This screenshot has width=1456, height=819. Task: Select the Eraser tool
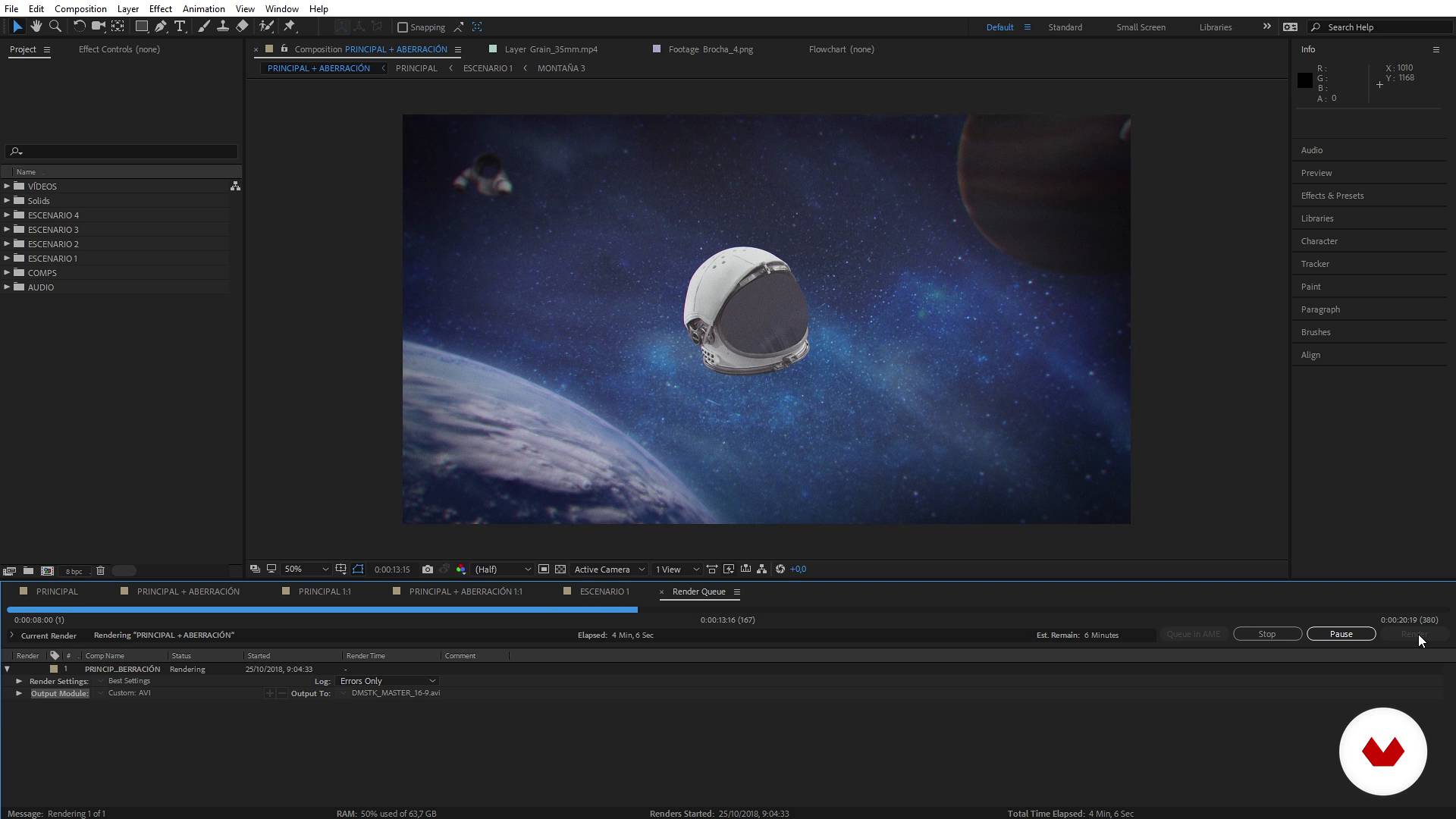click(242, 27)
